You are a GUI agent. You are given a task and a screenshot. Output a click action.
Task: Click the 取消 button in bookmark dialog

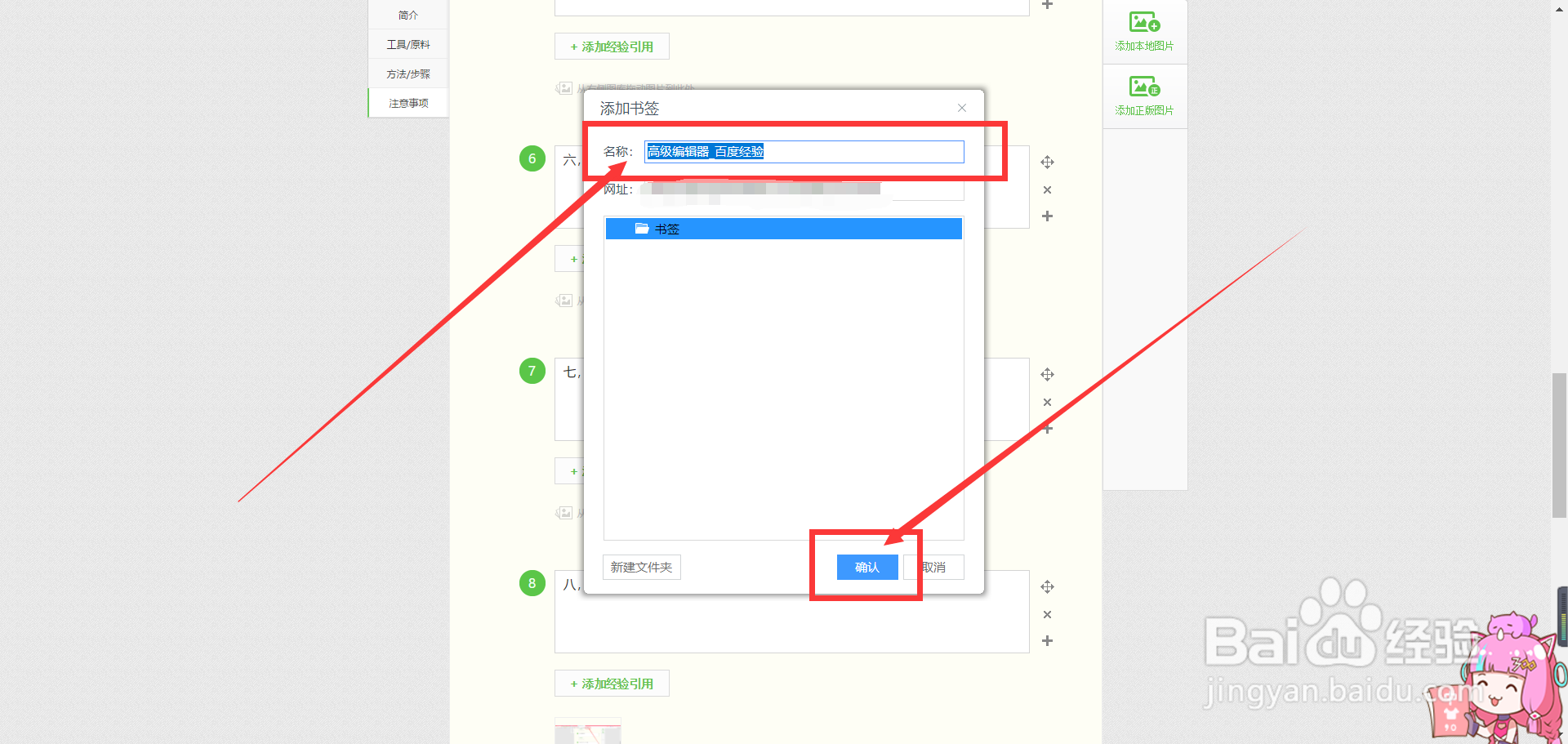pyautogui.click(x=934, y=567)
